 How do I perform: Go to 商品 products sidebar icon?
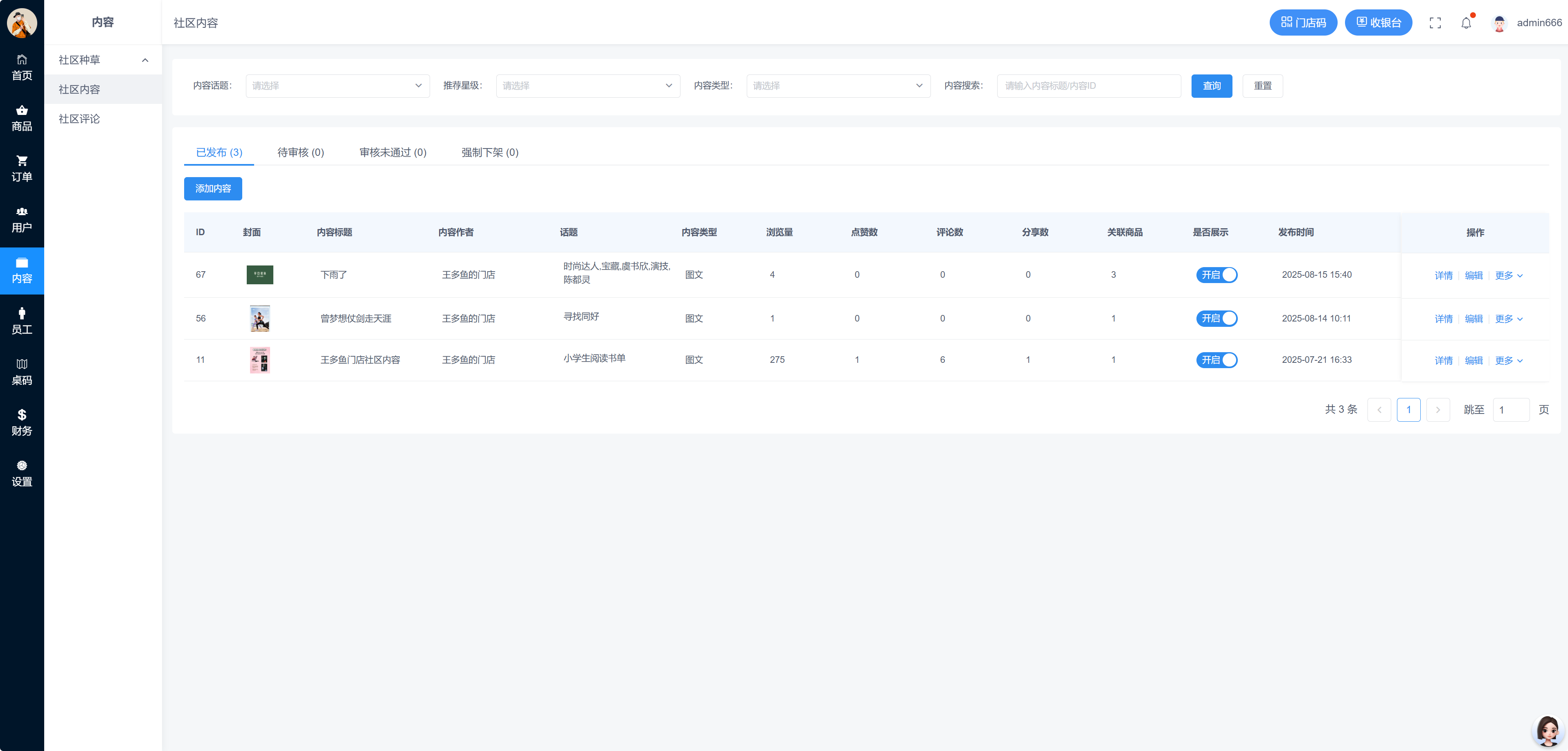(22, 118)
